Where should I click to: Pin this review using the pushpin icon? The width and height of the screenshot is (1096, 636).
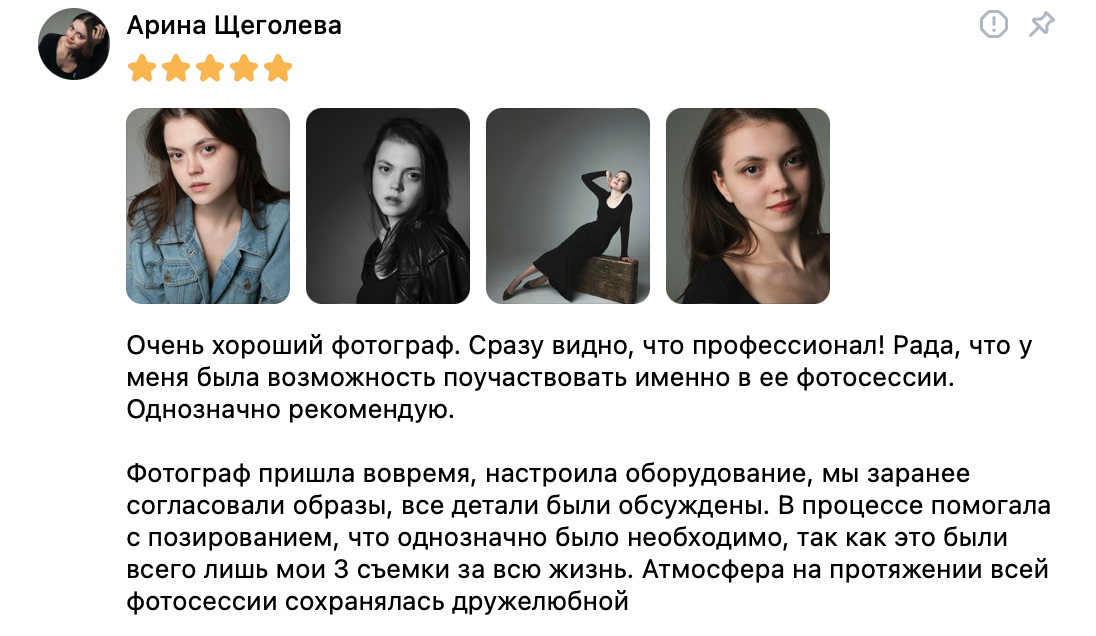[x=1041, y=24]
